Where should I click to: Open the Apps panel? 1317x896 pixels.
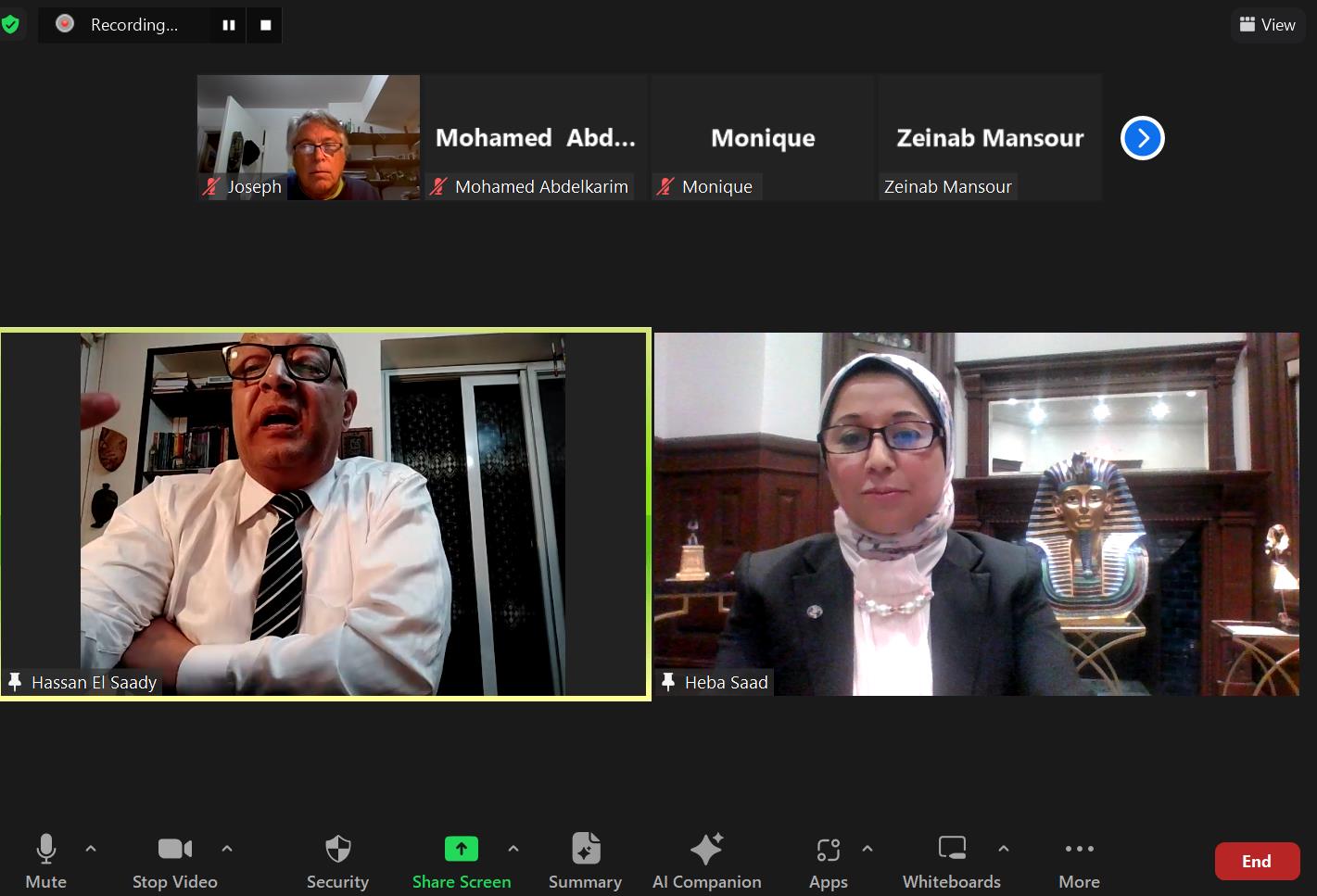(829, 861)
